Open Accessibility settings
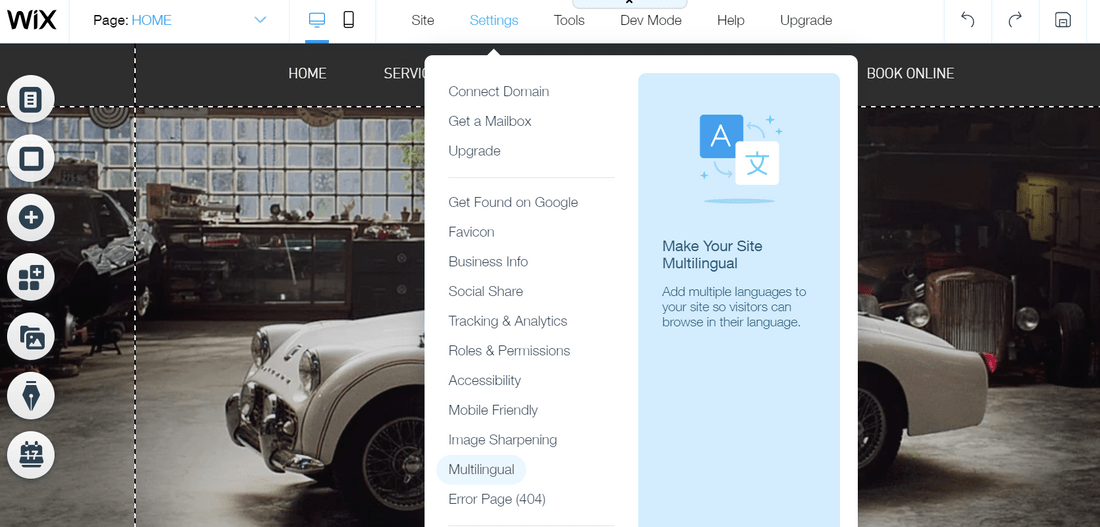The image size is (1100, 527). coord(485,380)
